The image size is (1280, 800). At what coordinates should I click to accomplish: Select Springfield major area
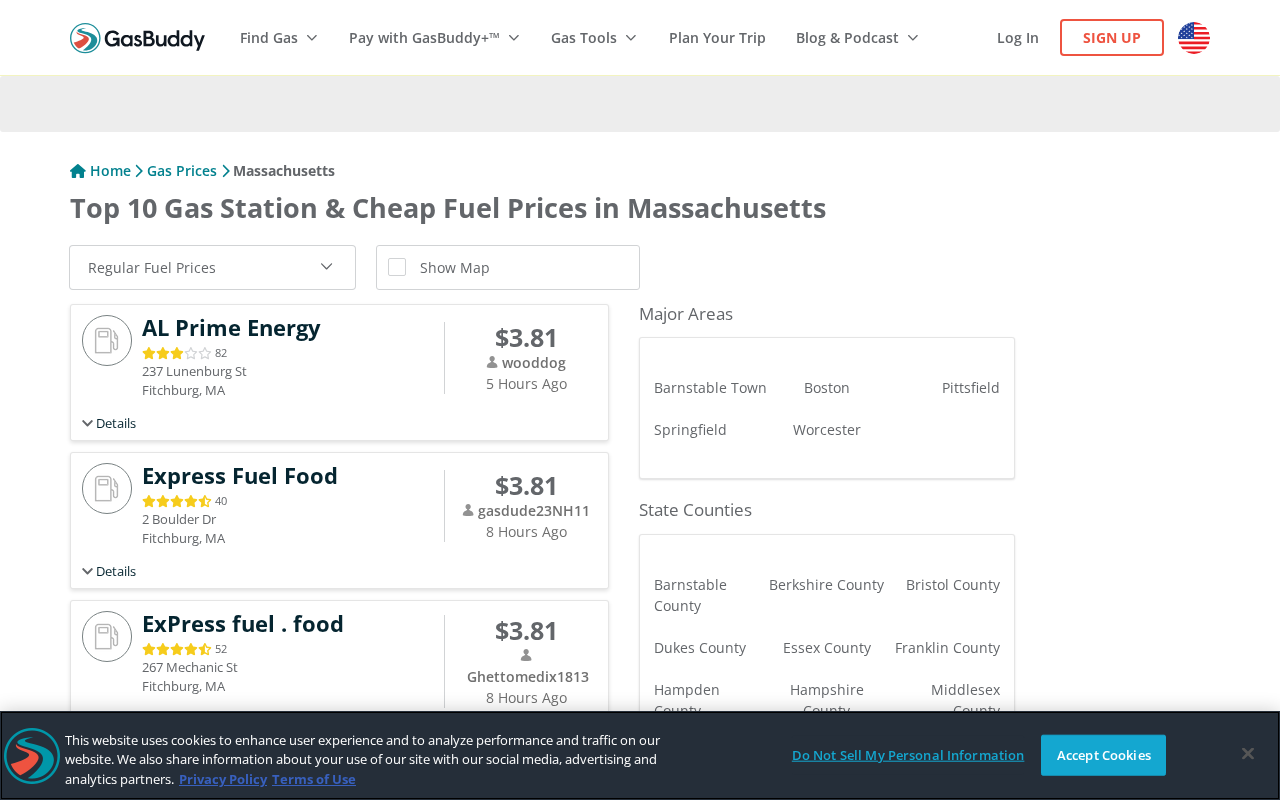click(690, 430)
